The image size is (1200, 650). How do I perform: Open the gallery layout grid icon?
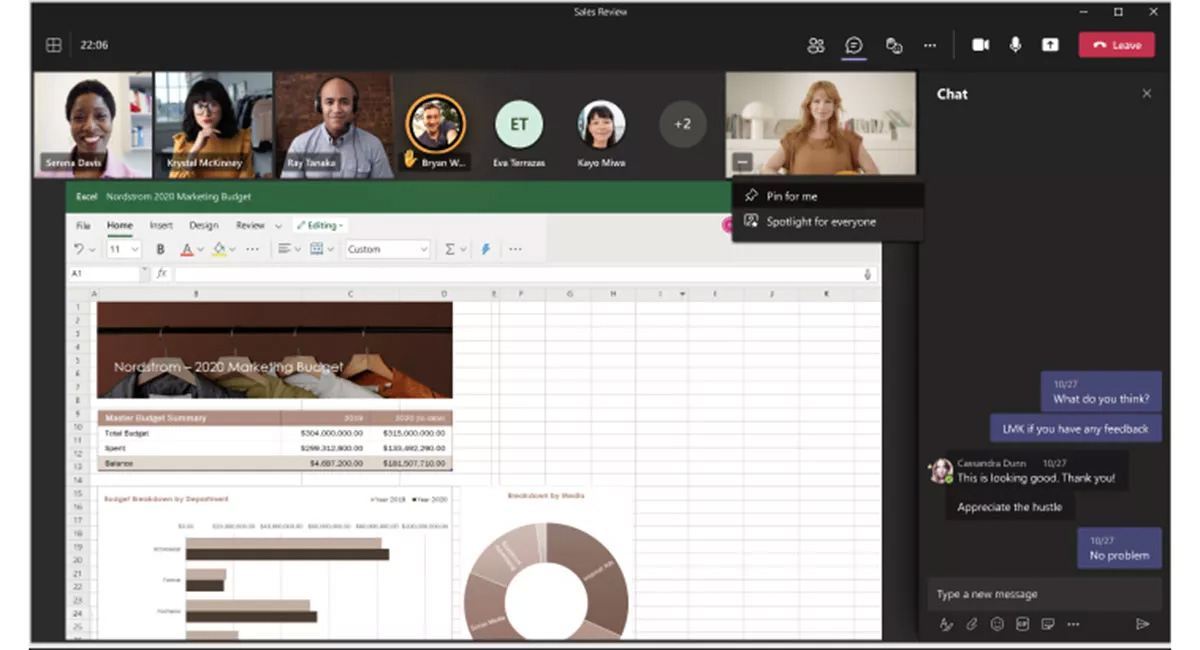(x=54, y=45)
